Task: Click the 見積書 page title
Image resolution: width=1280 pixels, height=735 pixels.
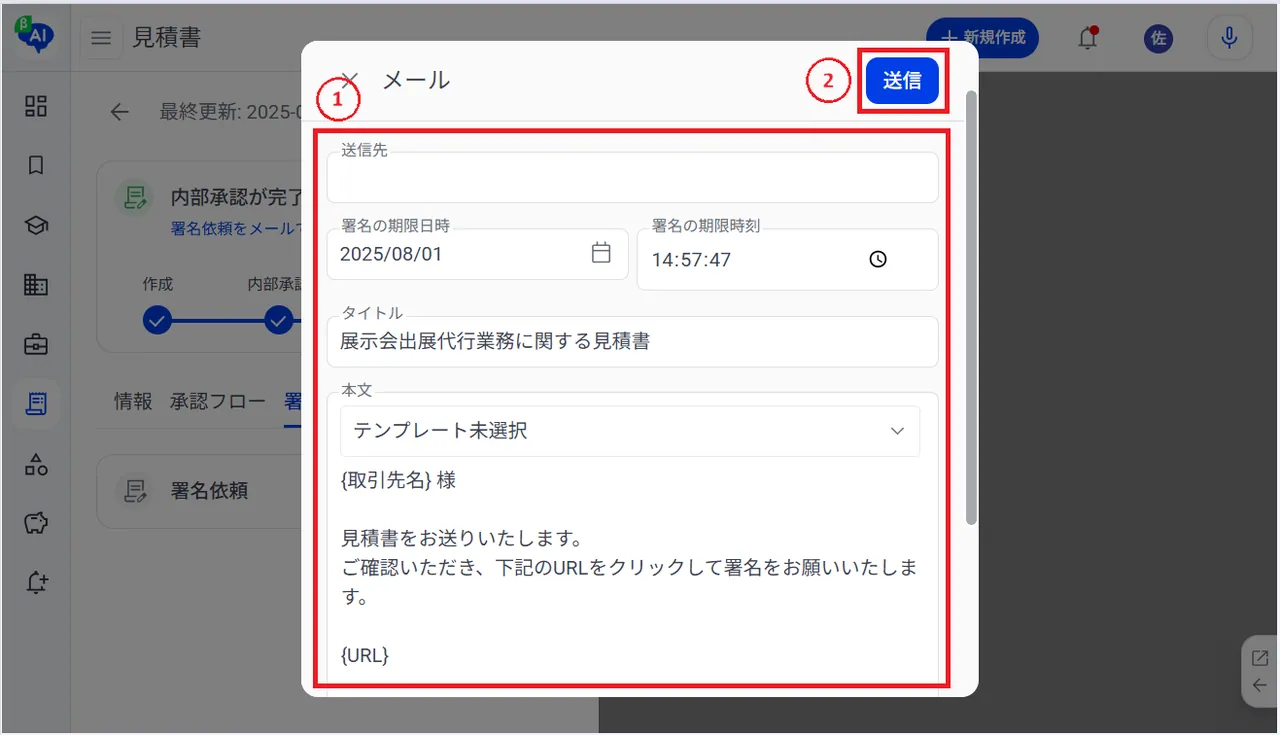Action: click(167, 38)
